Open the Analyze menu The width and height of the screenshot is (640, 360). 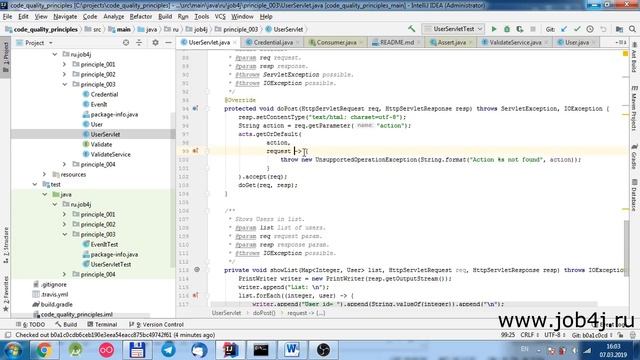point(113,17)
